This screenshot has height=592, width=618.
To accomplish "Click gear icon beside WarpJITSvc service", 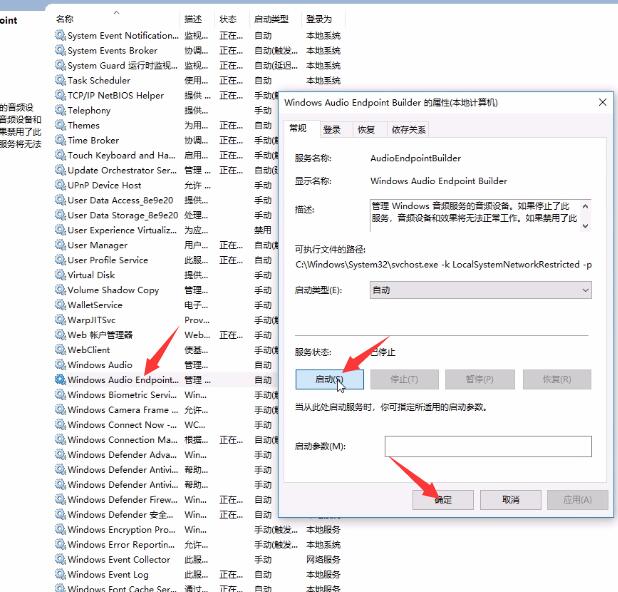I will coord(60,320).
